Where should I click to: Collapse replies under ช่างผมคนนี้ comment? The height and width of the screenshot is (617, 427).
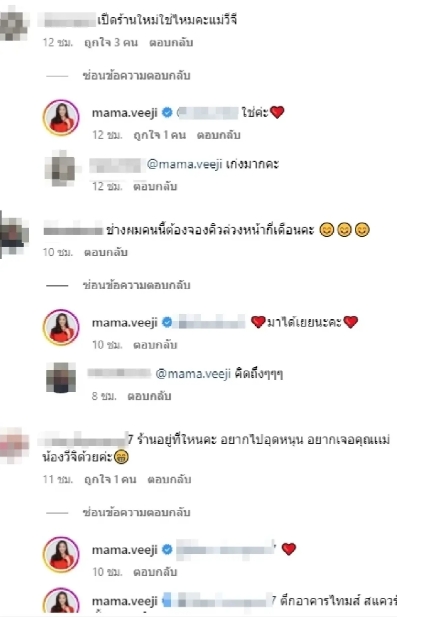pyautogui.click(x=136, y=285)
